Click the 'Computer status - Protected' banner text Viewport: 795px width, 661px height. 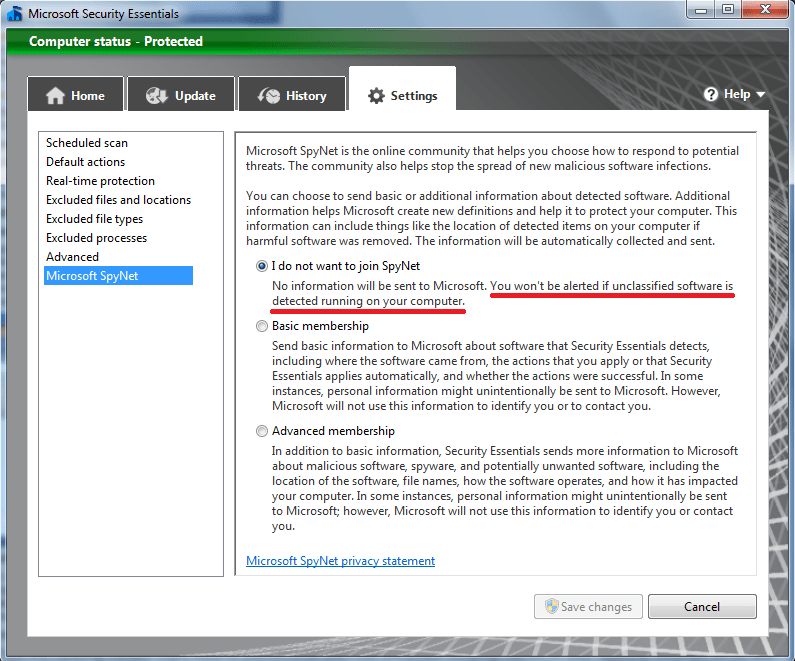pos(116,41)
